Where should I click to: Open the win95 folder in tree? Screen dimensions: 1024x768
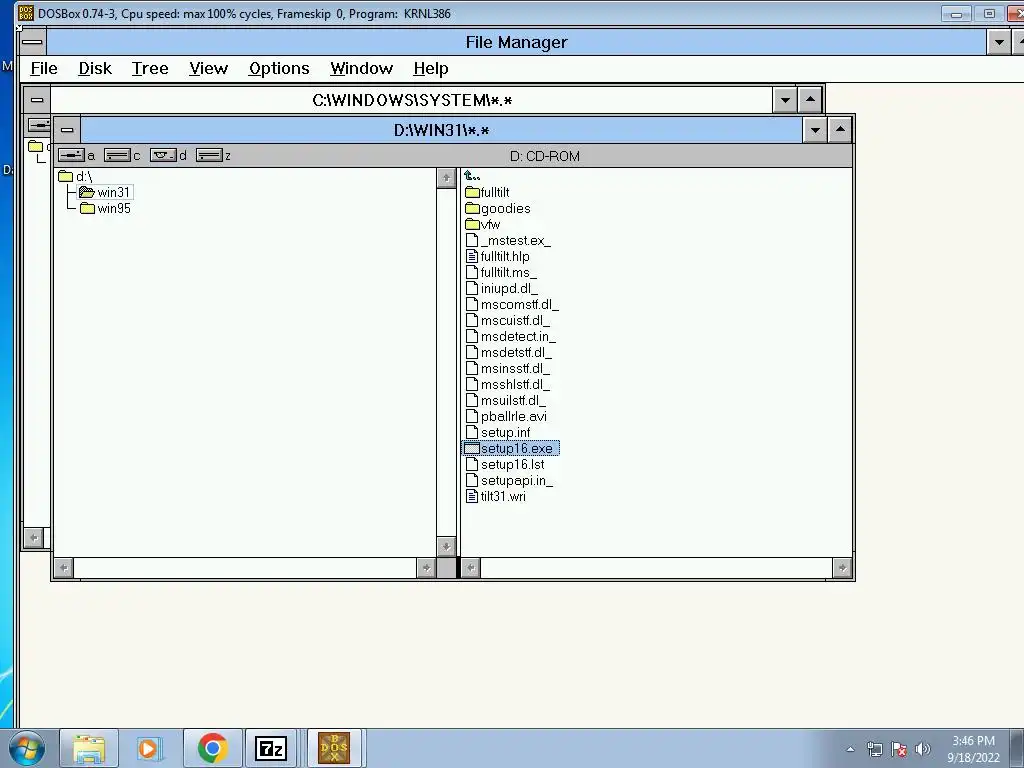(105, 208)
